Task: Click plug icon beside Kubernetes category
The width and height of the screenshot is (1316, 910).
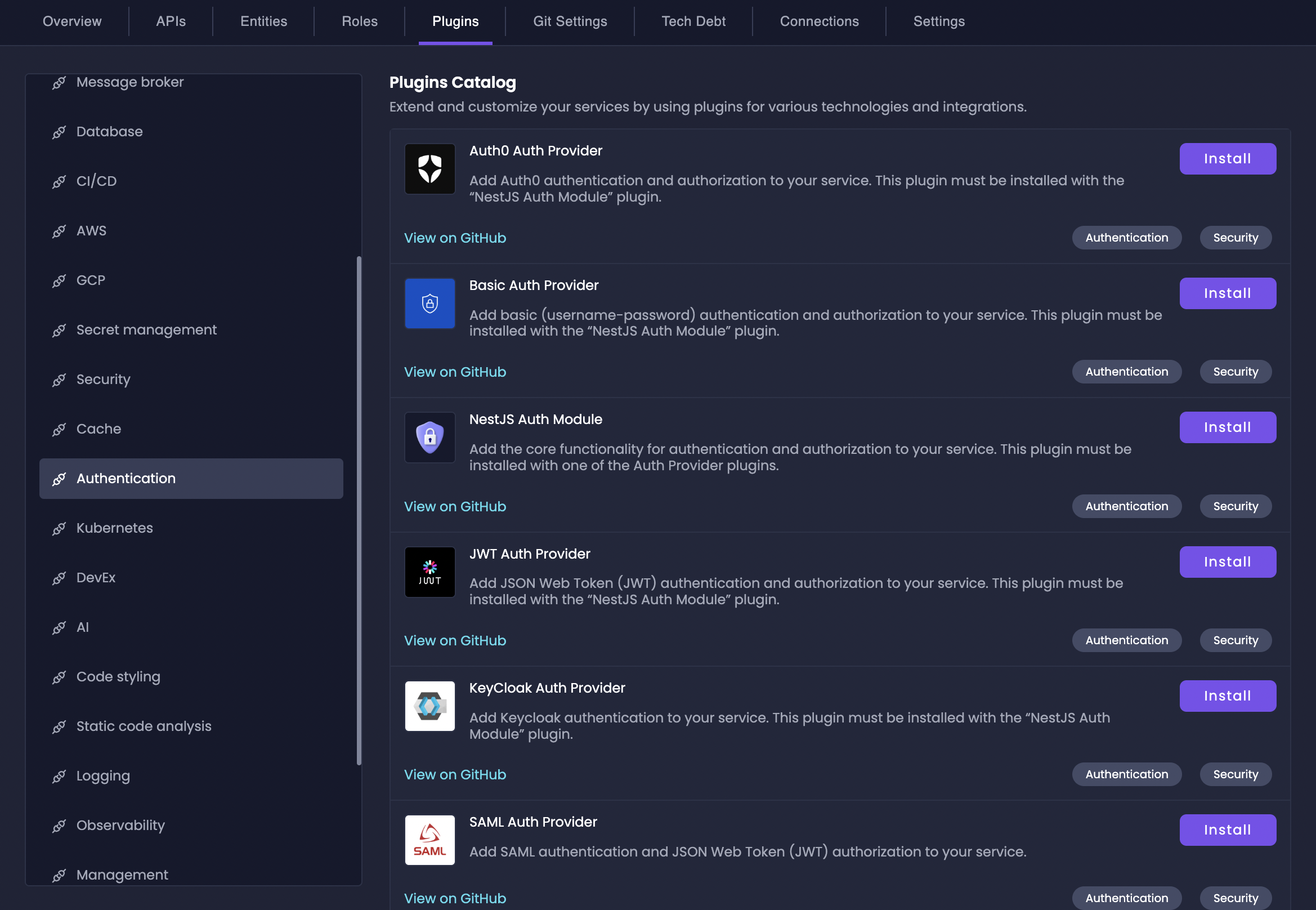Action: (59, 529)
